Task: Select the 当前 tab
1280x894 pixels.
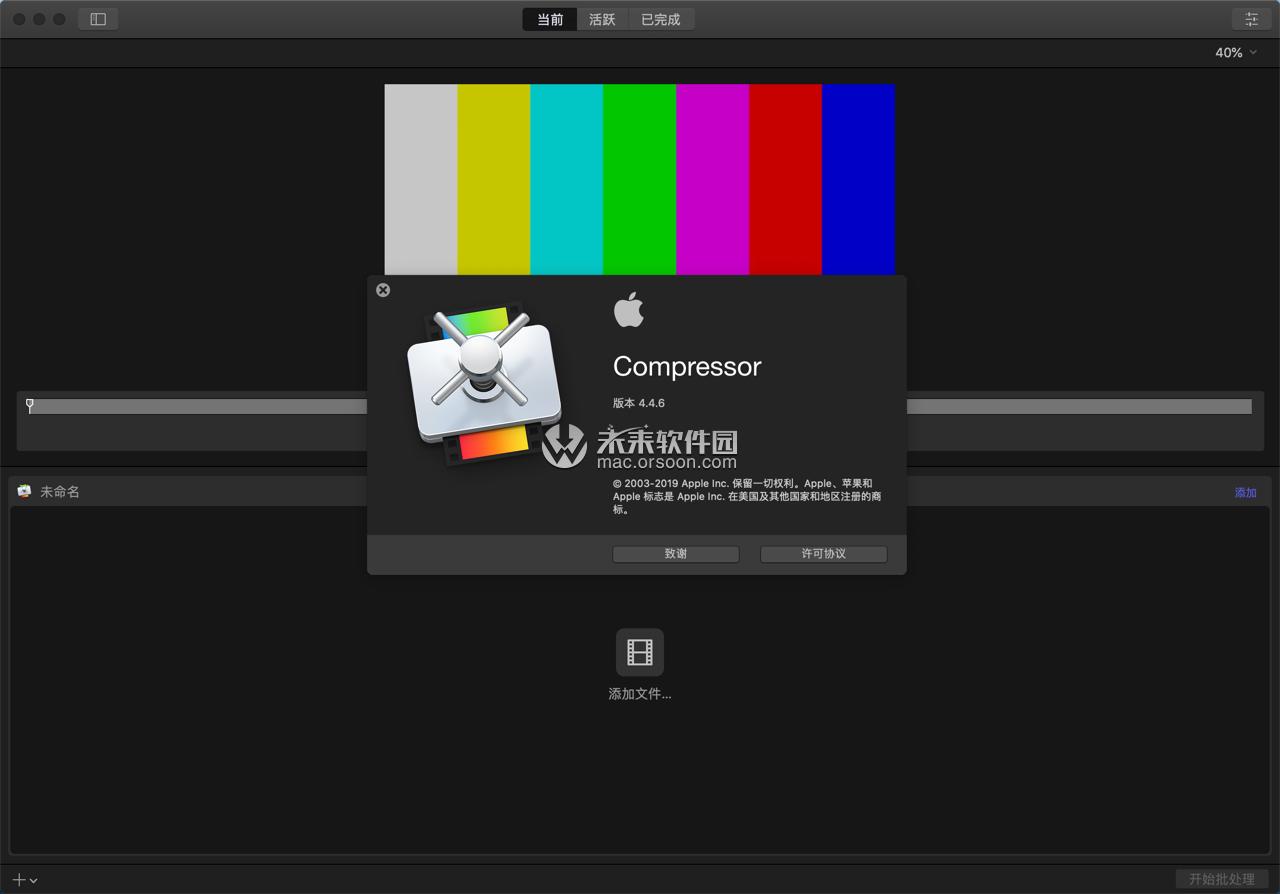Action: (549, 18)
